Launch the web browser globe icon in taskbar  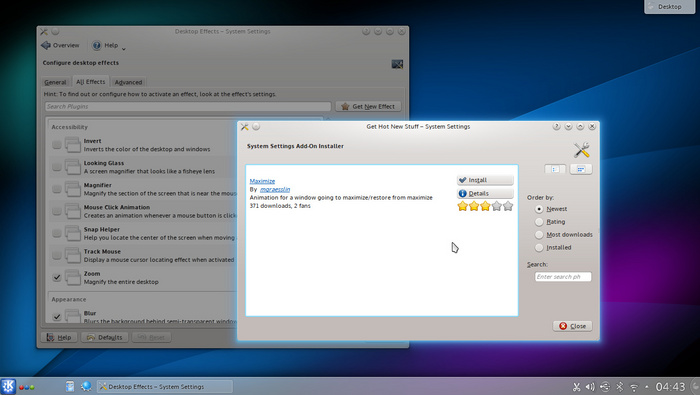pos(86,386)
